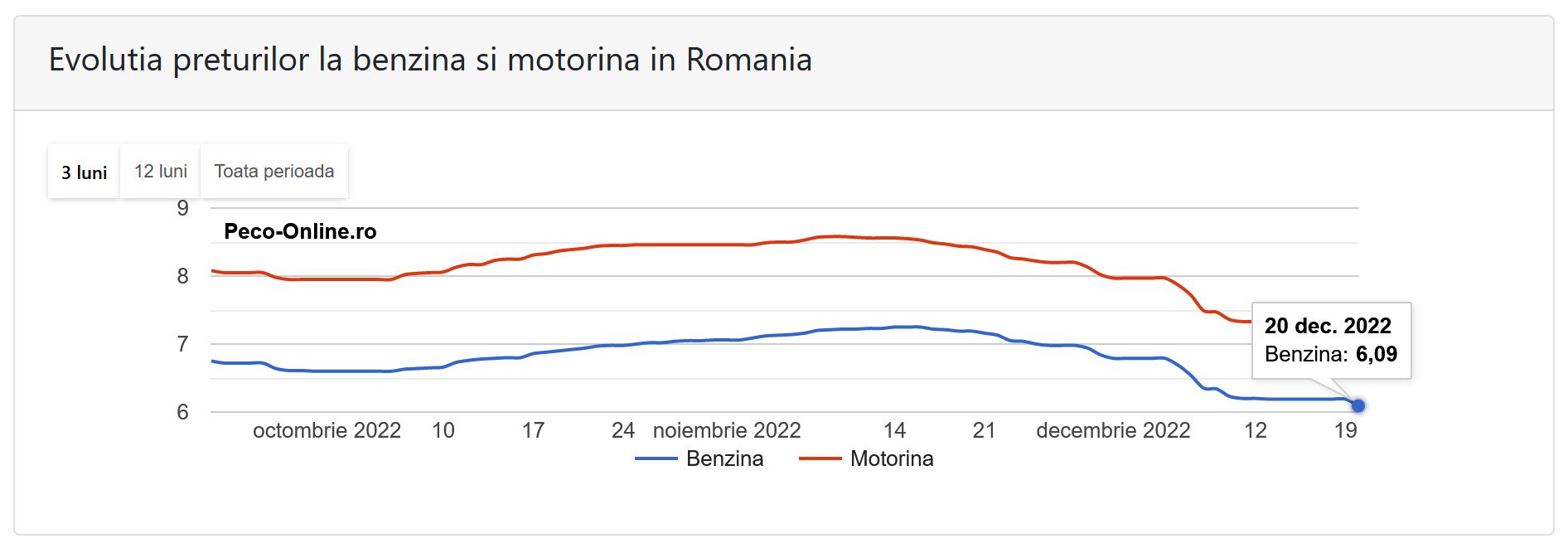This screenshot has width=1568, height=548.
Task: Click the x-axis date label 10
Action: [x=443, y=430]
